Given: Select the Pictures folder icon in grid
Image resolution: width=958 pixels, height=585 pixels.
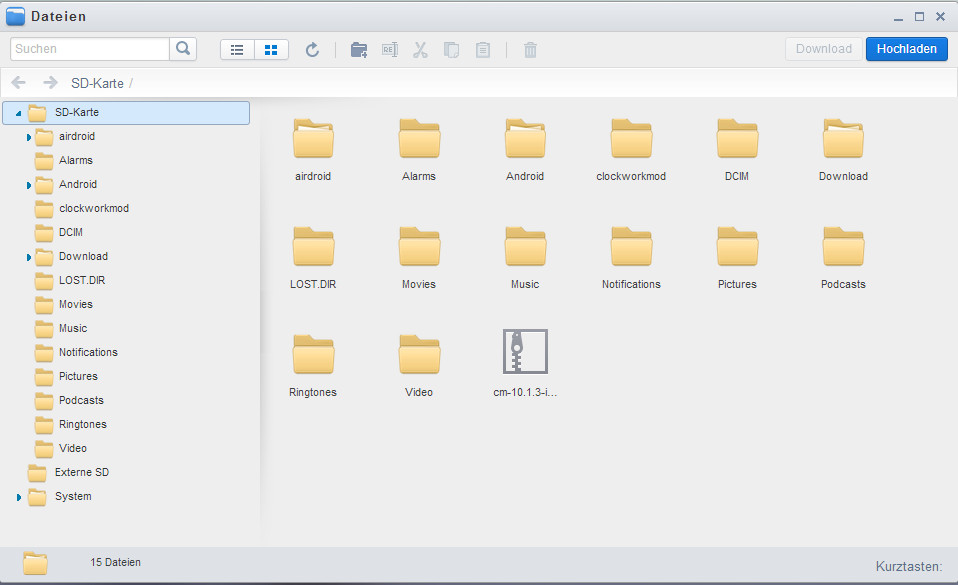Looking at the screenshot, I should click(x=737, y=246).
